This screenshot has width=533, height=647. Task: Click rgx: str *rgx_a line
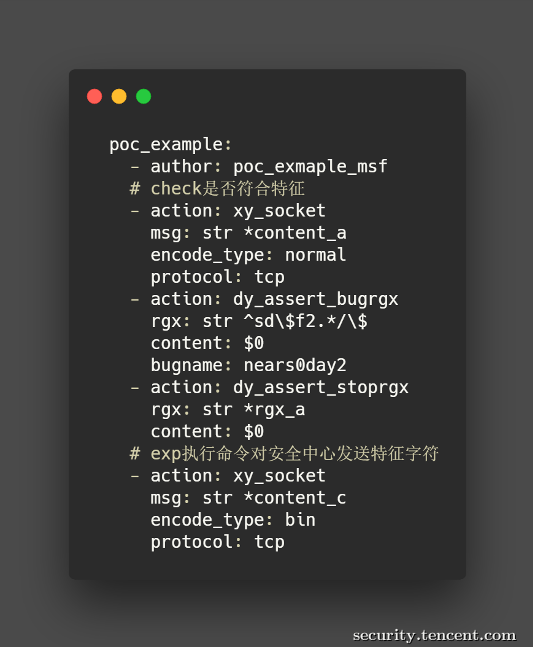(x=228, y=410)
